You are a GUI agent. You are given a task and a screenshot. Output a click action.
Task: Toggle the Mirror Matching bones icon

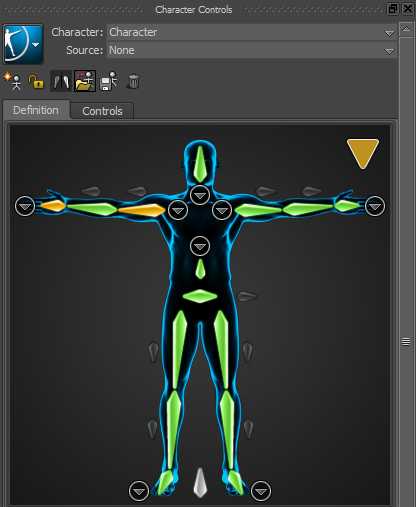(x=61, y=81)
